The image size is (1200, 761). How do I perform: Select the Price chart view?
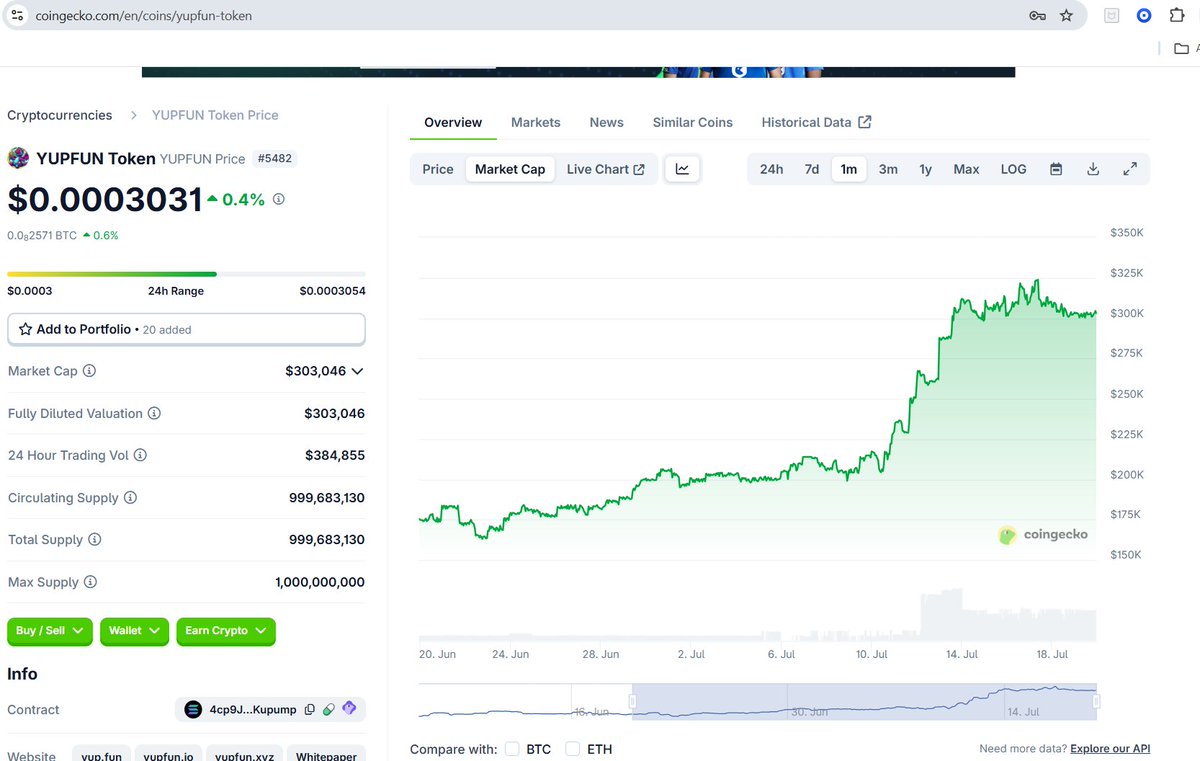pos(438,169)
